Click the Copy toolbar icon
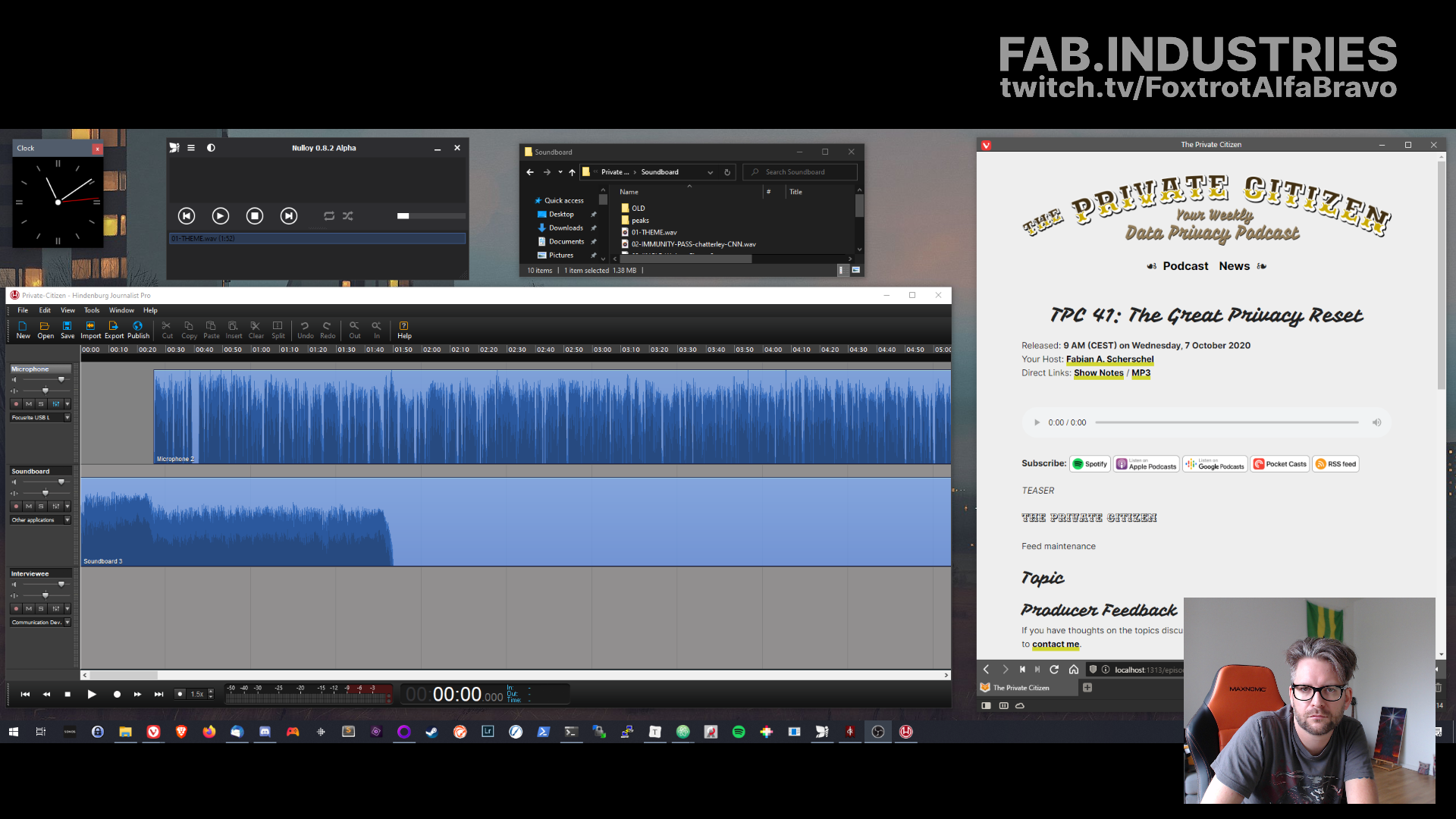This screenshot has width=1456, height=819. 189,330
